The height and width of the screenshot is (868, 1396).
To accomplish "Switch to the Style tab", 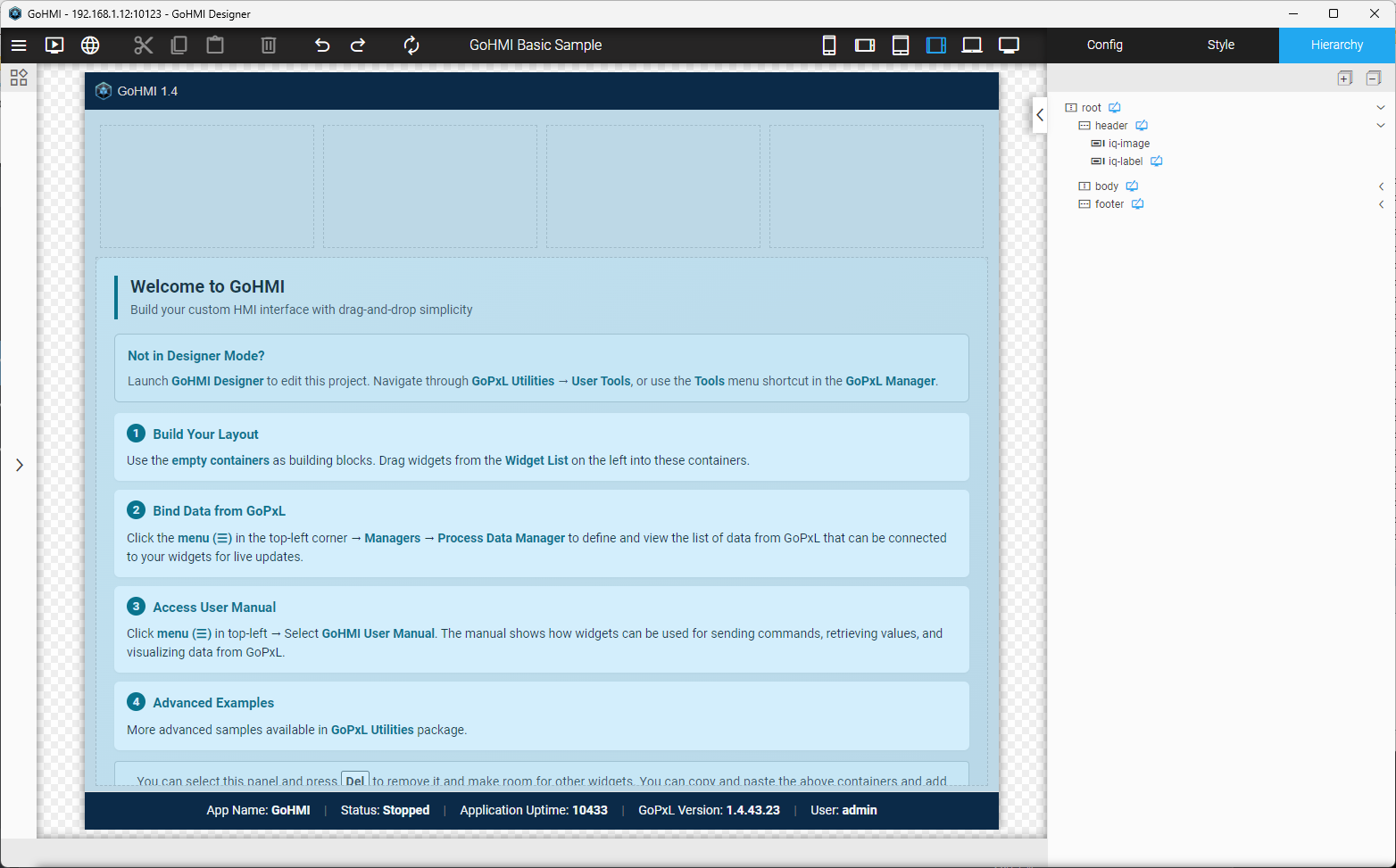I will [x=1220, y=45].
